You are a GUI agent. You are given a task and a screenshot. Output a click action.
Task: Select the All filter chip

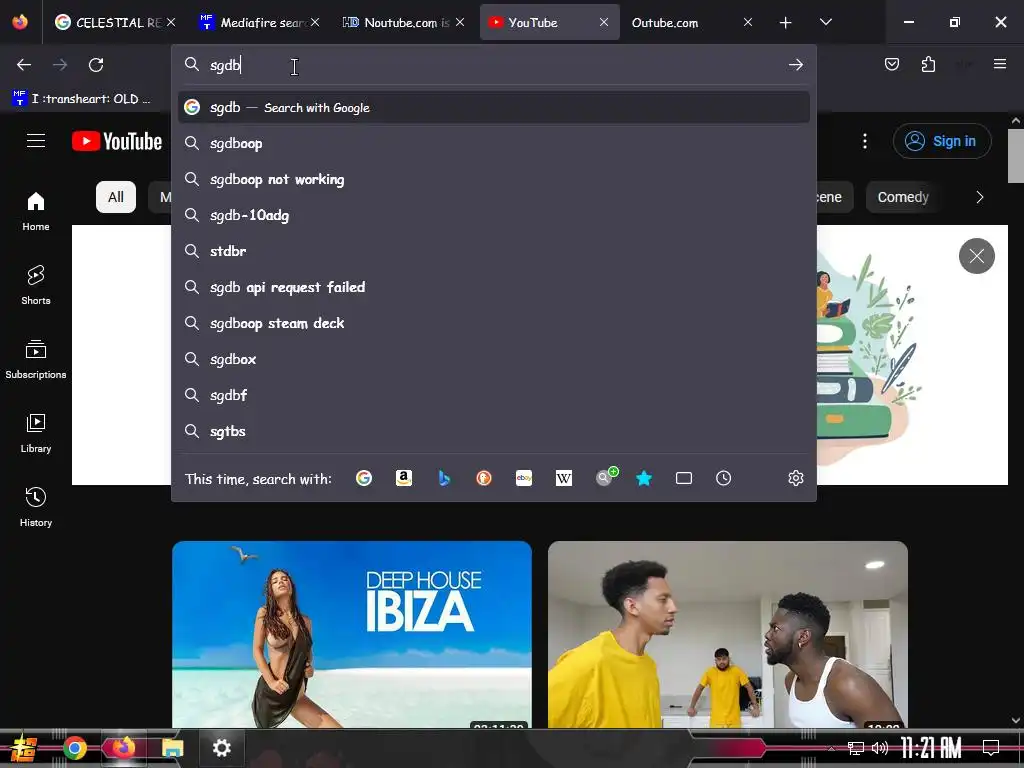click(x=116, y=197)
